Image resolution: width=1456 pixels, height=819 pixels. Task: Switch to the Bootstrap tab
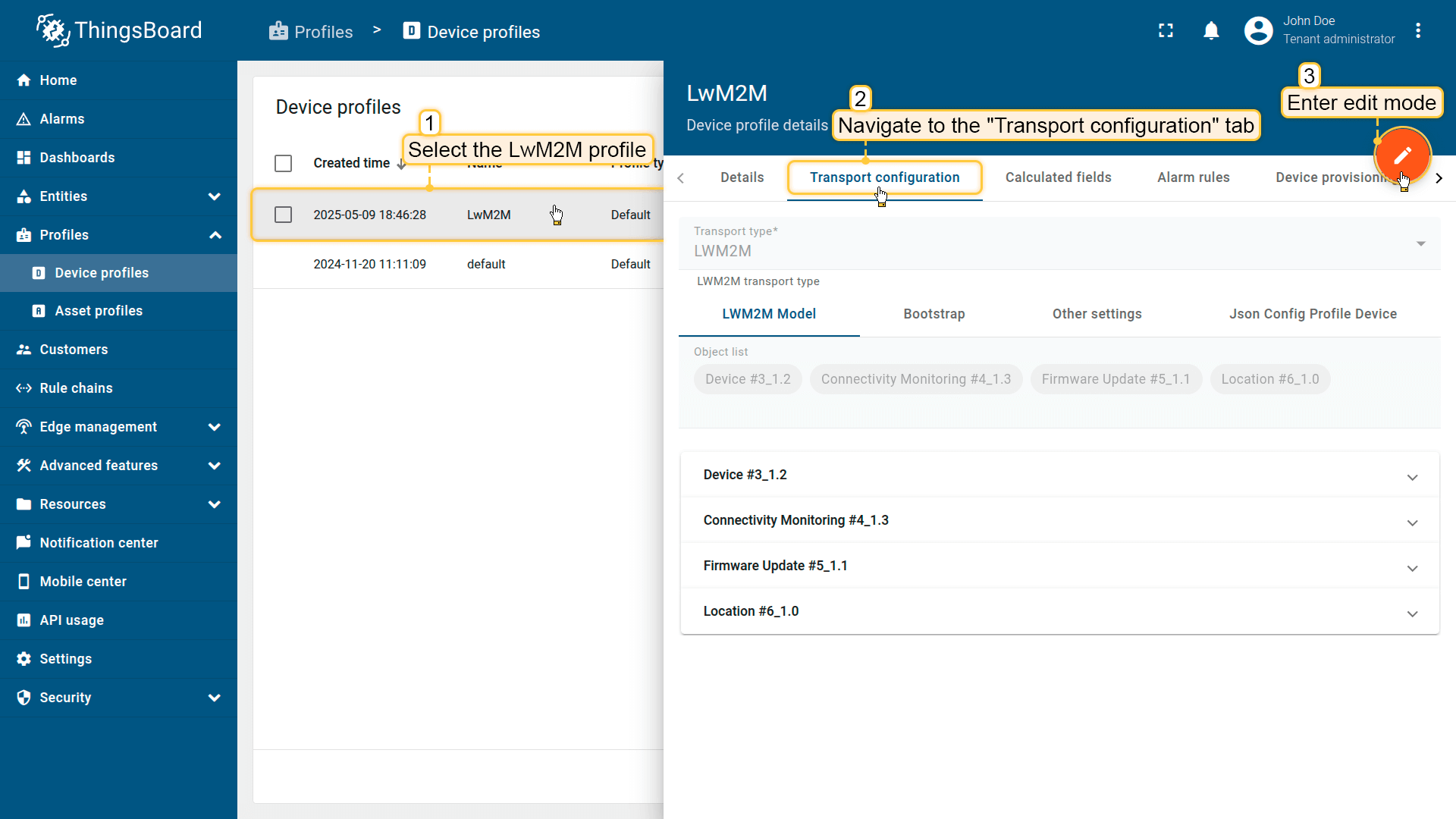coord(934,314)
